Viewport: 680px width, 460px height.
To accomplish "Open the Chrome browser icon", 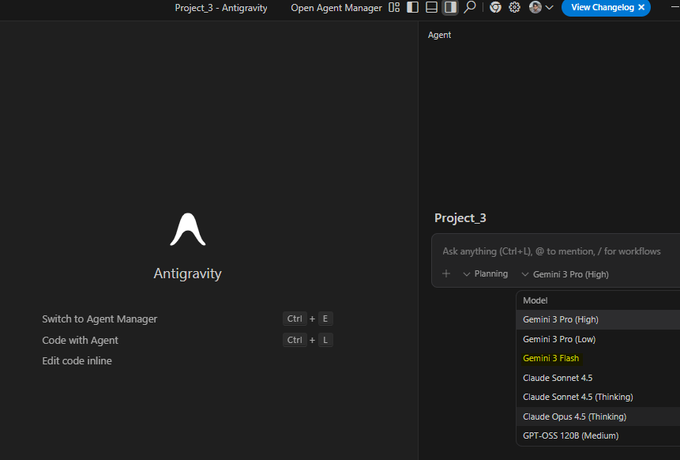I will (x=495, y=7).
